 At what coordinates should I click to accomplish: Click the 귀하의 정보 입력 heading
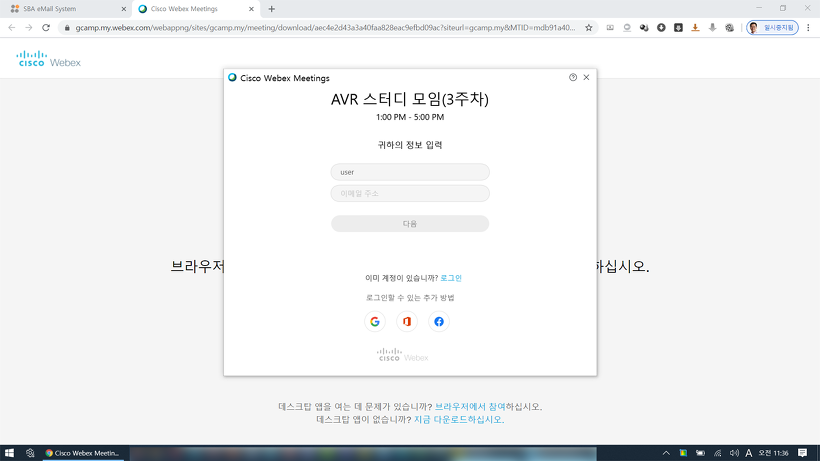(410, 145)
